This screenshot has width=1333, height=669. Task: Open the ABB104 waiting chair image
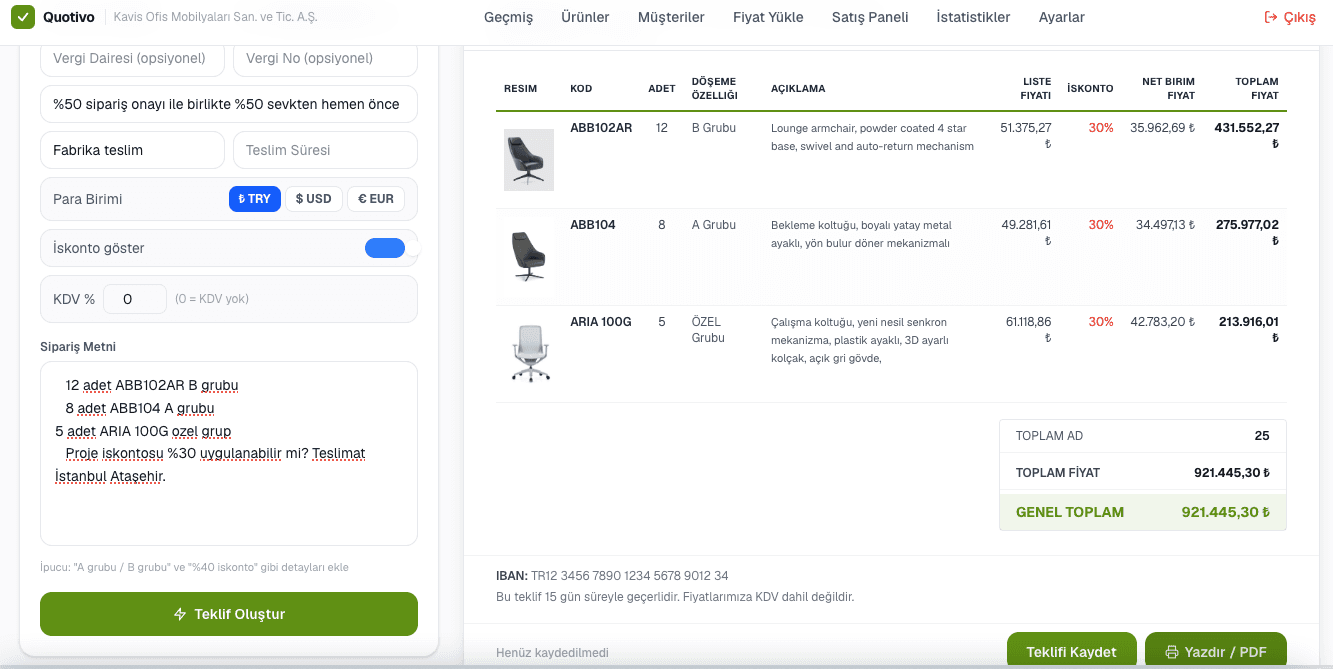click(529, 256)
